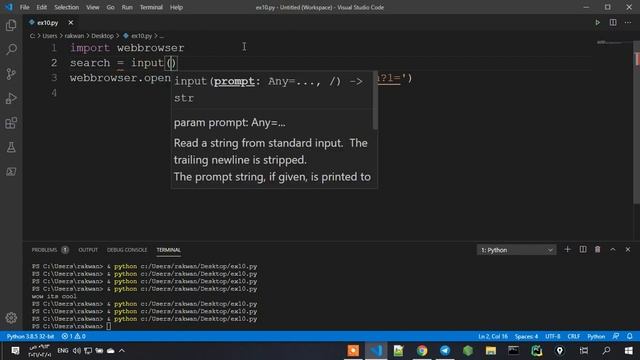Click 'wow its cool' terminal output line
640x360 pixels.
pos(54,296)
